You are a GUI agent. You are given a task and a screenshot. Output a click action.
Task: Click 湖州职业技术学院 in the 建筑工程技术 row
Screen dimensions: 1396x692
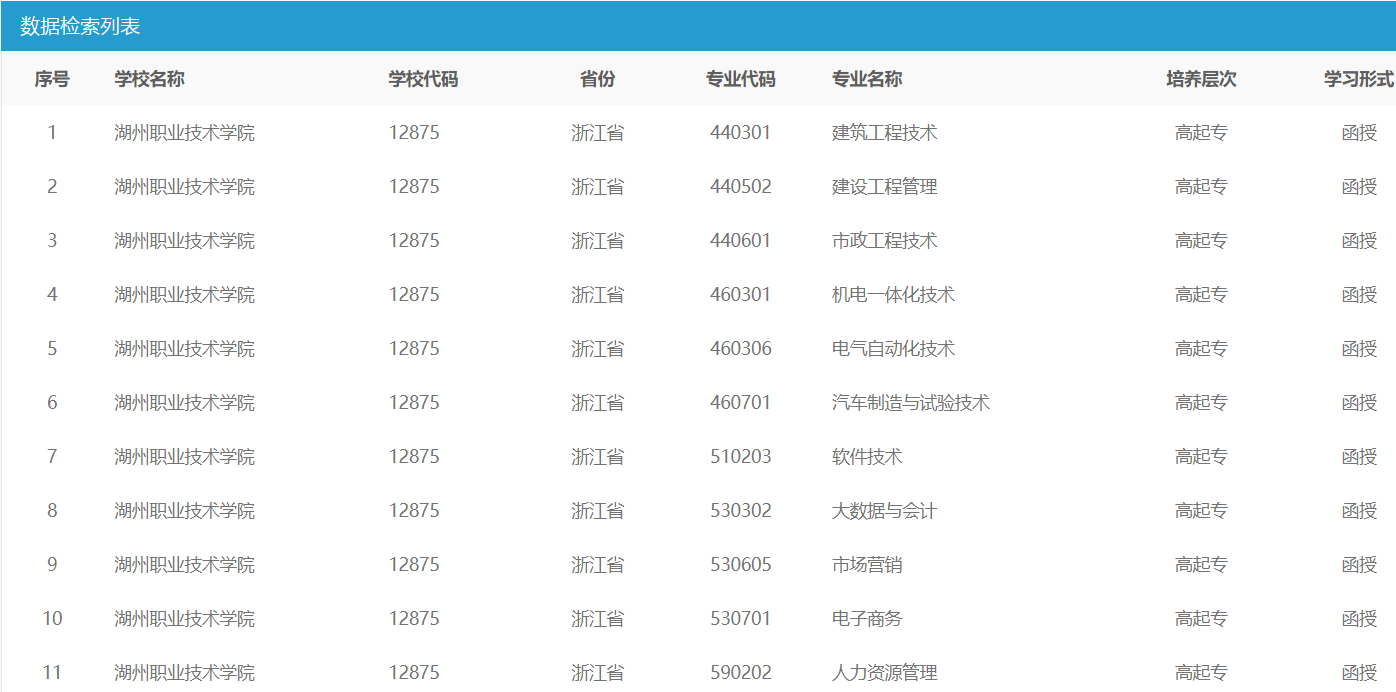[x=184, y=133]
